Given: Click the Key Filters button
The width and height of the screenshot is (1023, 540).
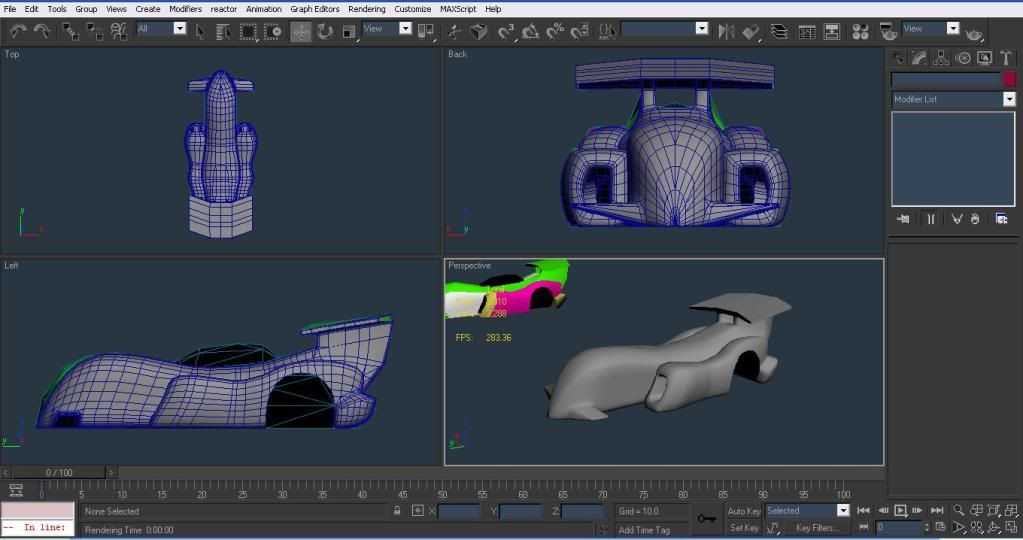Looking at the screenshot, I should point(817,528).
